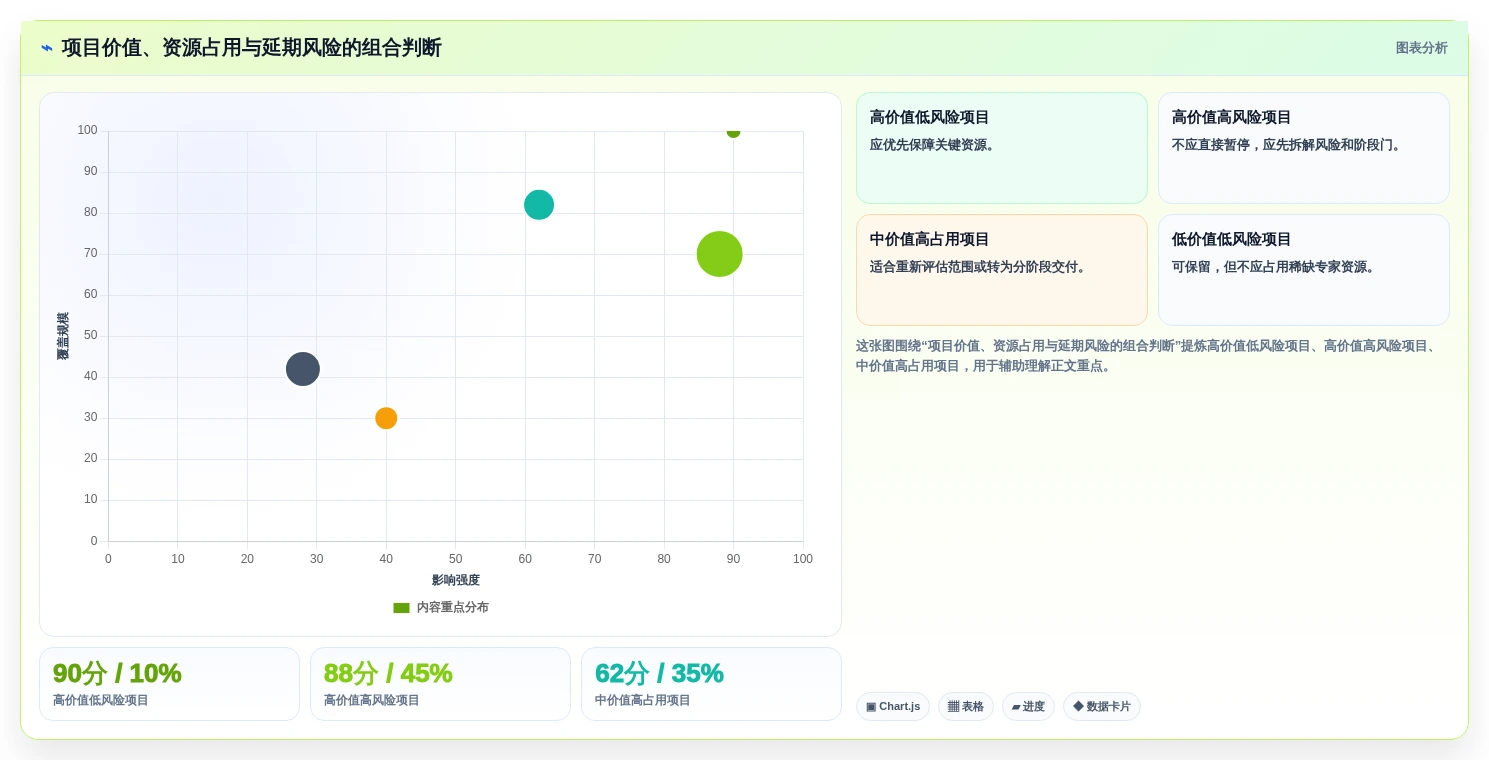Click the 88分 / 45% stat value
Image resolution: width=1489 pixels, height=760 pixels.
(388, 673)
